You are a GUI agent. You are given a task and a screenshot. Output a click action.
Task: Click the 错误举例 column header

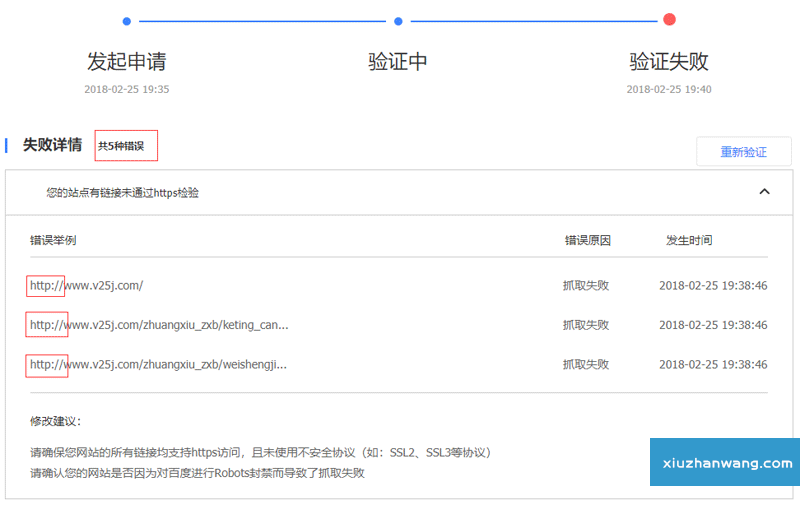(53, 240)
